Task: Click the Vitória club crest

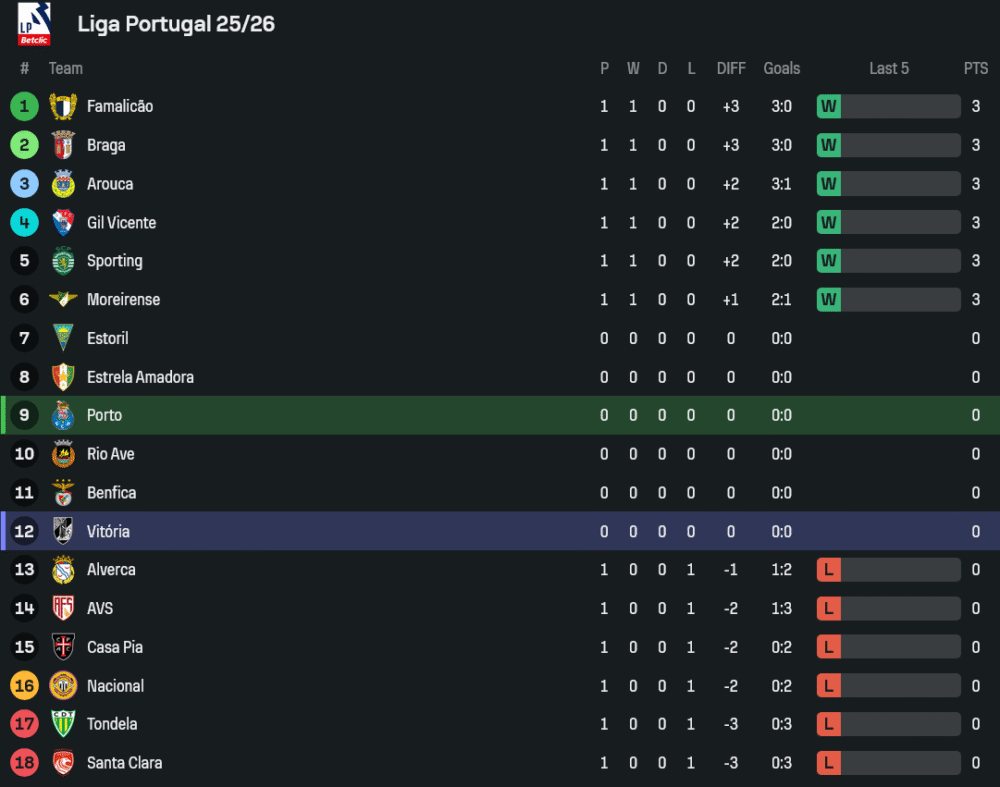Action: tap(63, 531)
